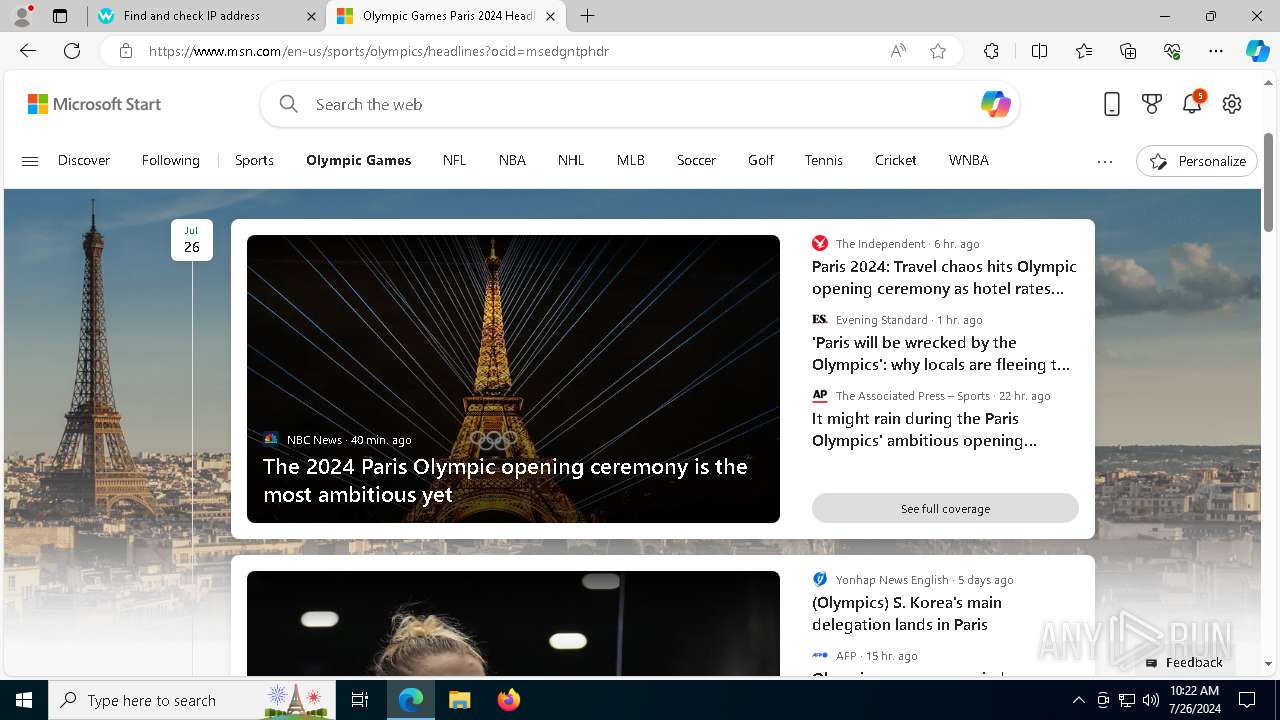Viewport: 1280px width, 720px height.
Task: View site information via the lock icon
Action: [x=126, y=51]
